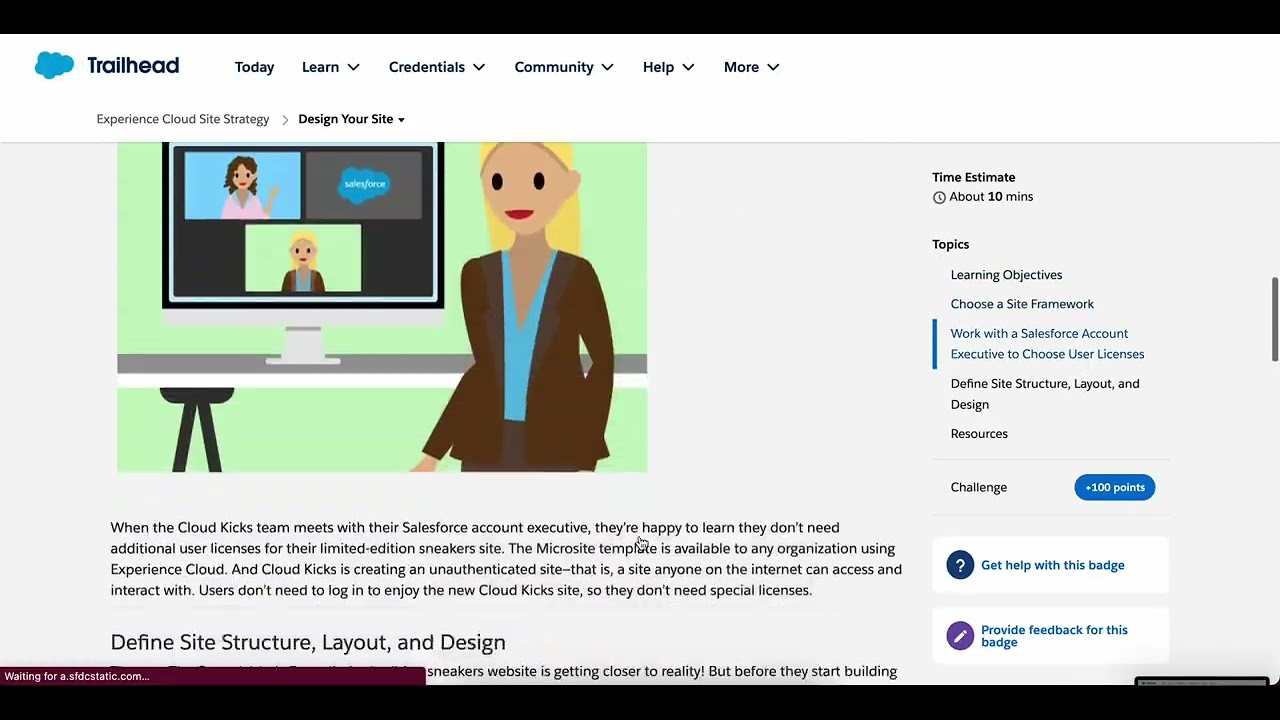Jump to Choose a Site Framework topic
The height and width of the screenshot is (720, 1280).
[1022, 304]
